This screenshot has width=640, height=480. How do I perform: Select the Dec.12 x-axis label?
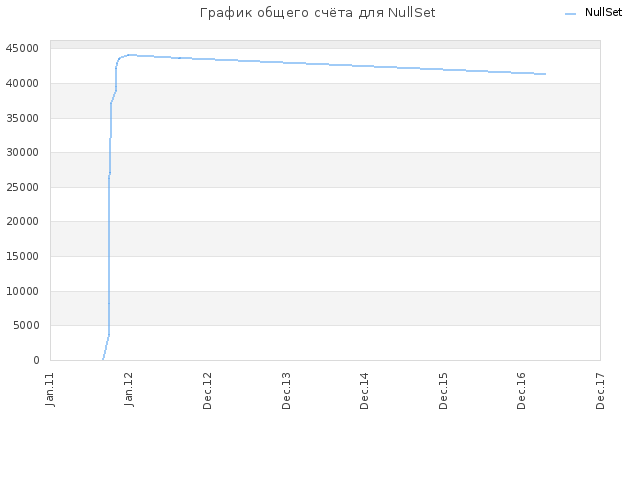click(207, 391)
